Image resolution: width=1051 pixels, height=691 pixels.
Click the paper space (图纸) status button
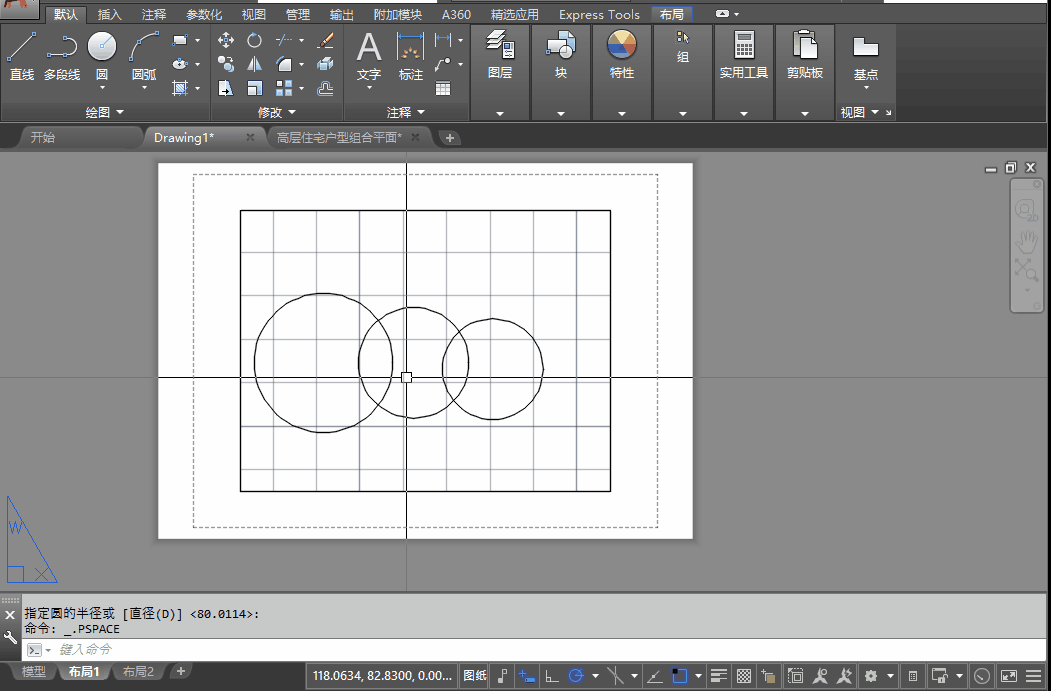click(x=475, y=677)
